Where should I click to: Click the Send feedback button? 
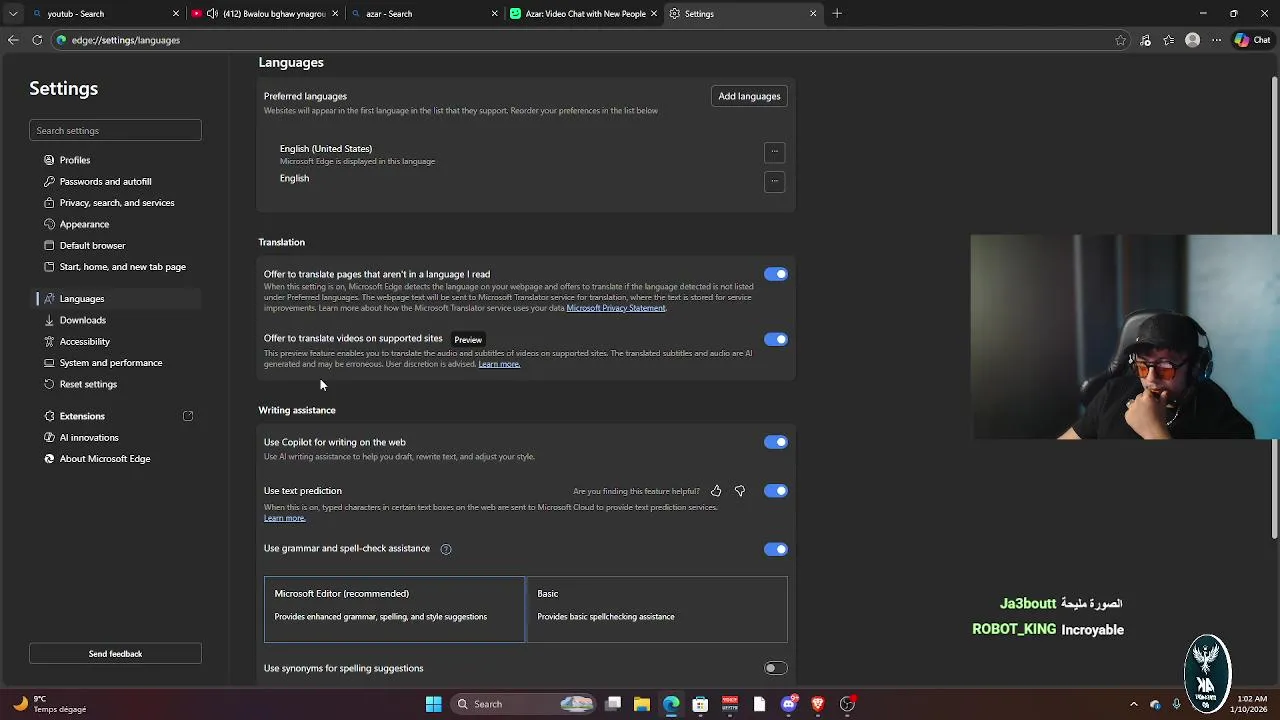point(115,654)
